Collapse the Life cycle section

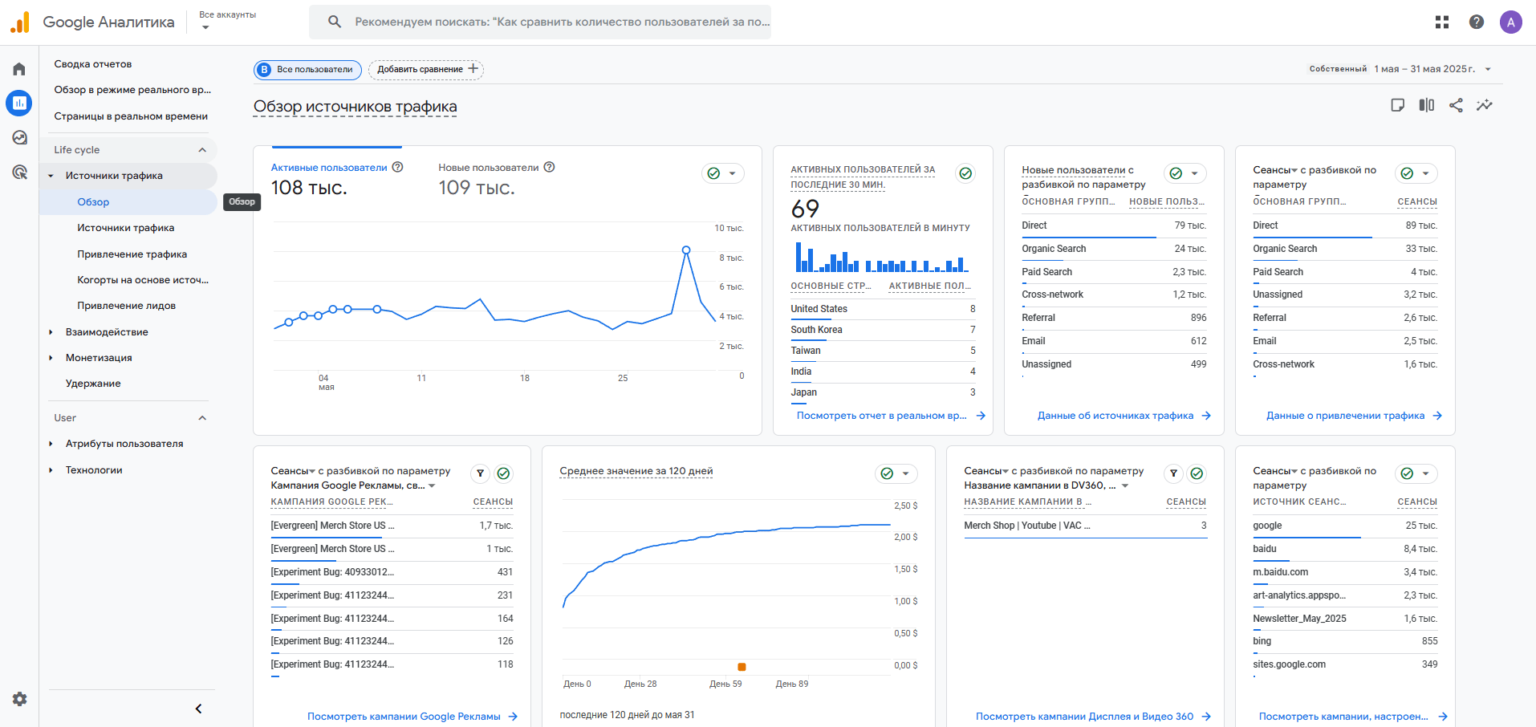(201, 150)
